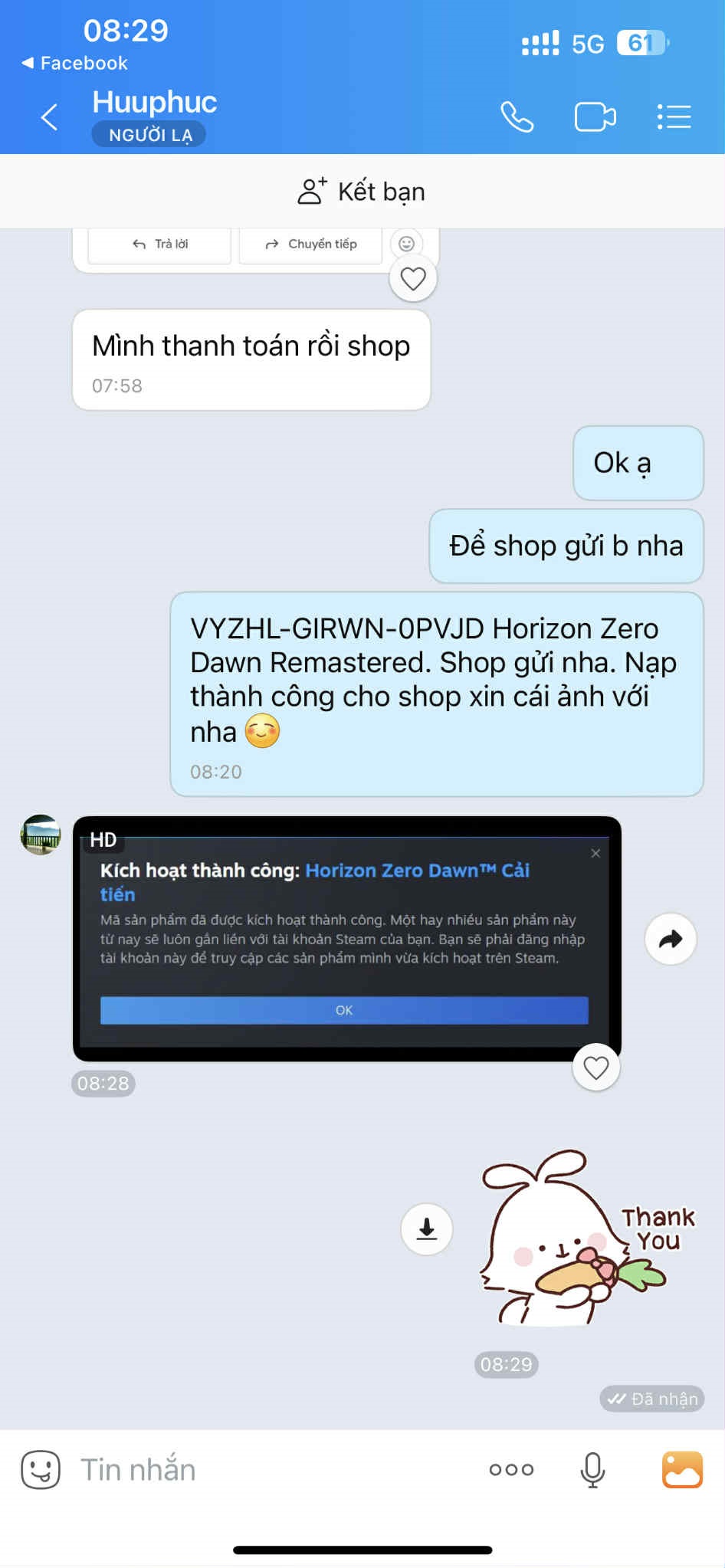This screenshot has height=1568, width=725.
Task: Focus the Tin nhắn message field
Action: (276, 1469)
